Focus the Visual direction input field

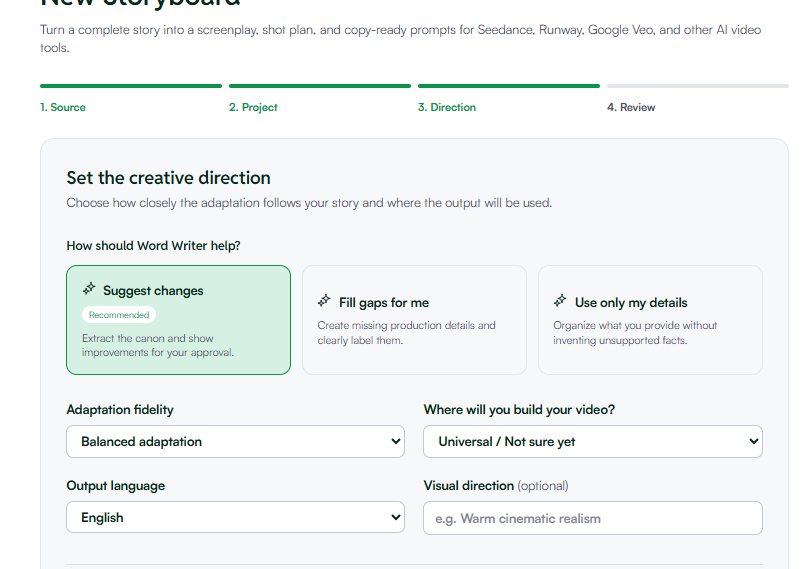click(593, 518)
